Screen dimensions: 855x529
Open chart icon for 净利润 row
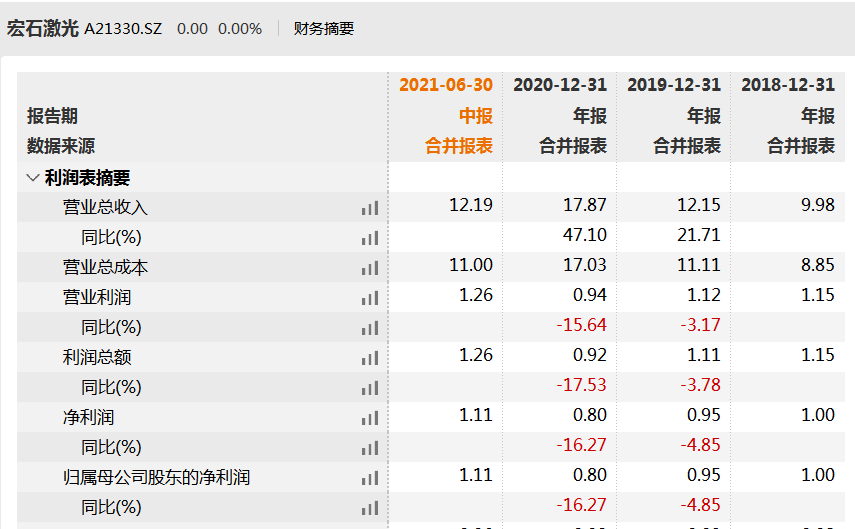point(370,418)
